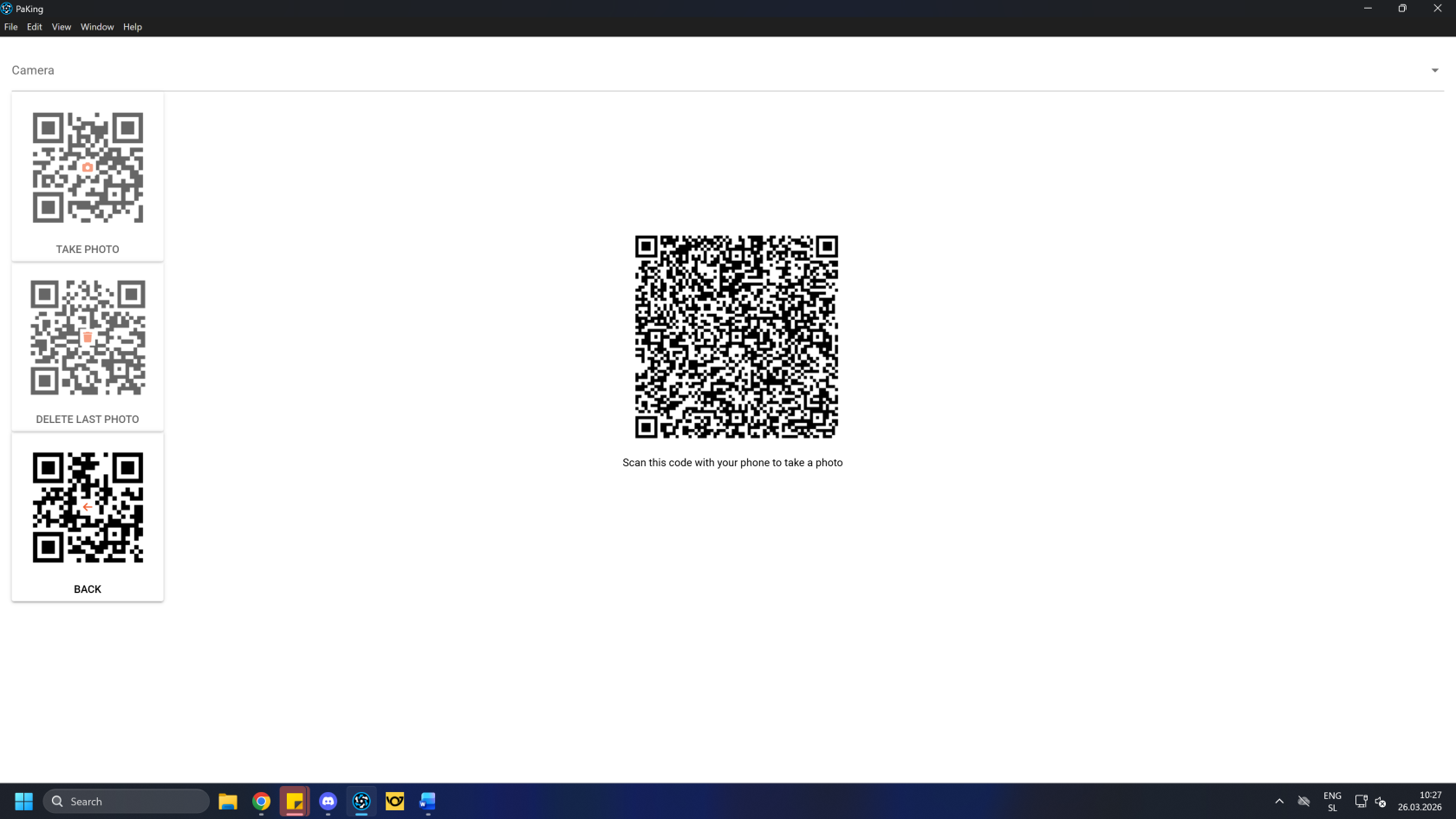Open the Edit menu
The image size is (1456, 819).
[x=35, y=27]
